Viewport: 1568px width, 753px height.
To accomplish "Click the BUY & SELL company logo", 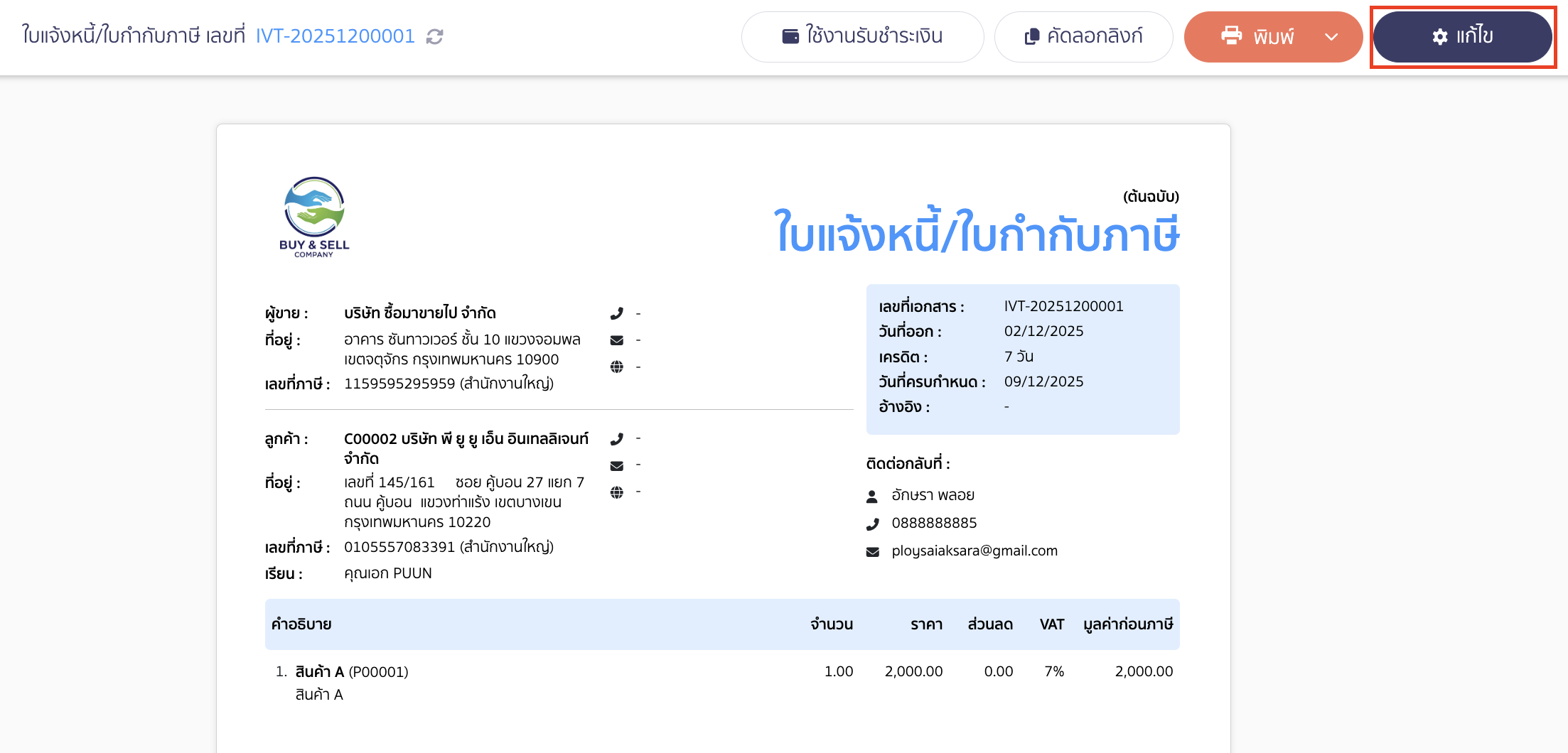I will point(313,218).
